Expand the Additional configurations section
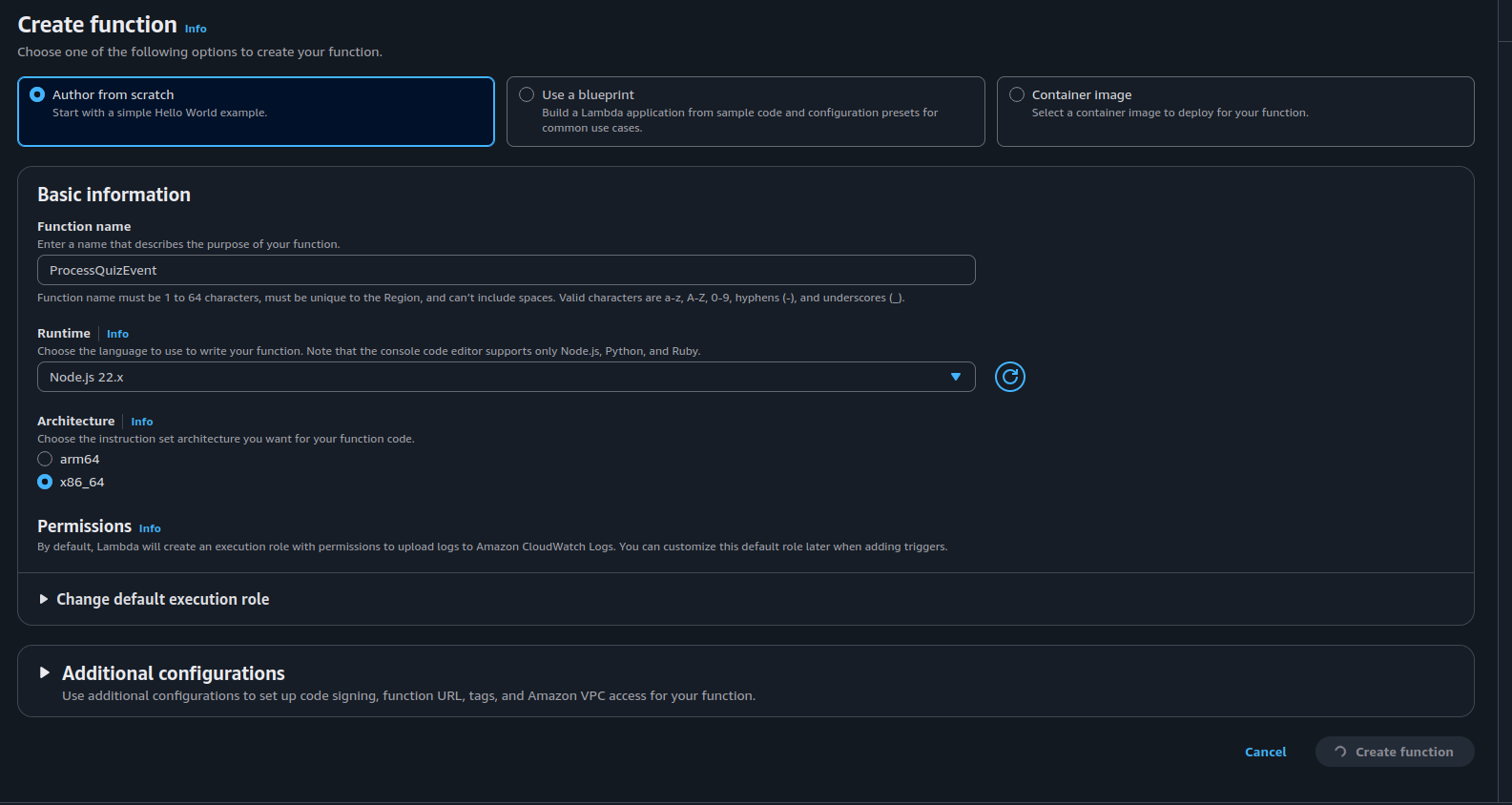The height and width of the screenshot is (805, 1512). pyautogui.click(x=174, y=673)
